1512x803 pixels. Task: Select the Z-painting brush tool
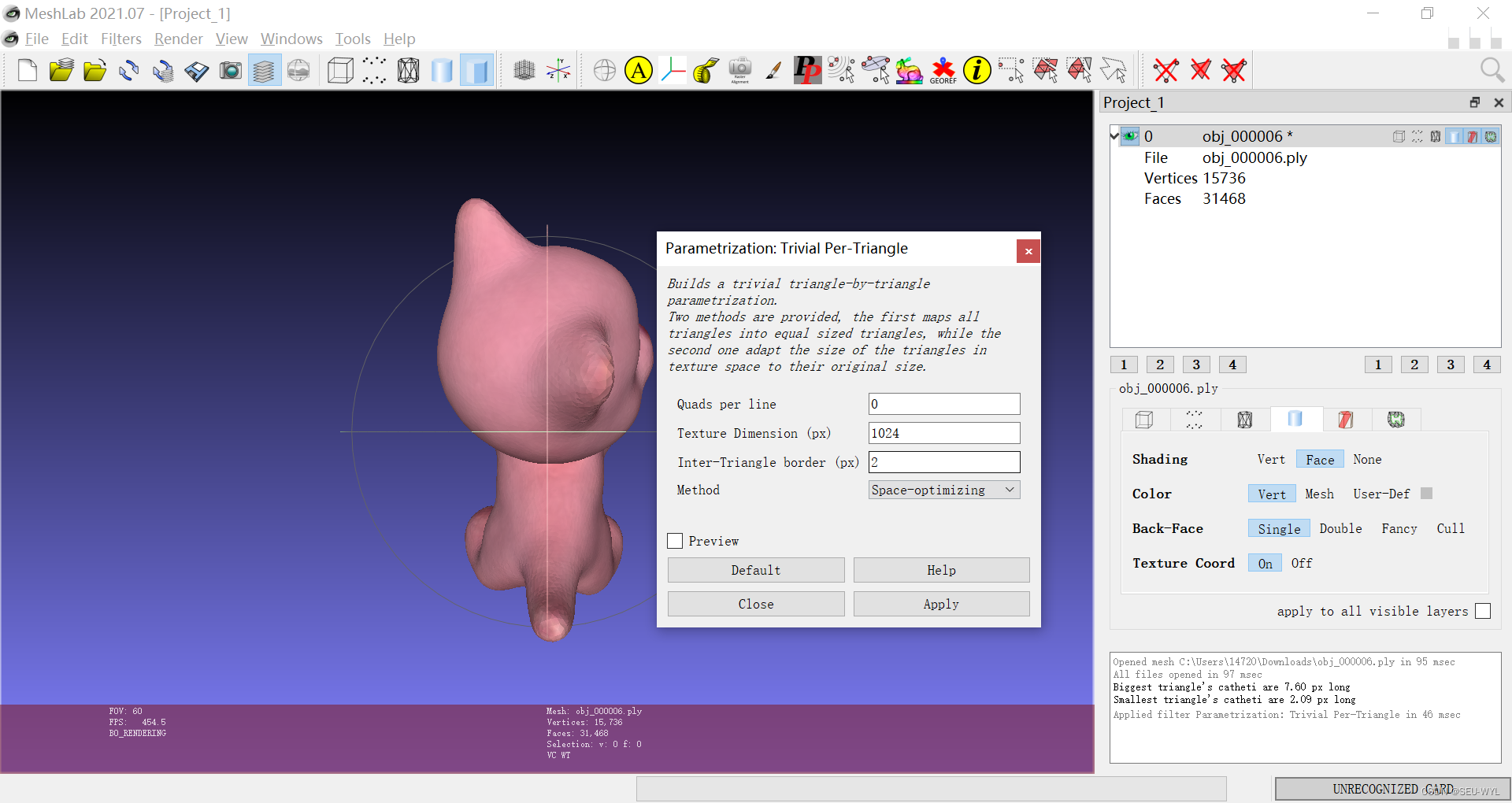[x=774, y=71]
